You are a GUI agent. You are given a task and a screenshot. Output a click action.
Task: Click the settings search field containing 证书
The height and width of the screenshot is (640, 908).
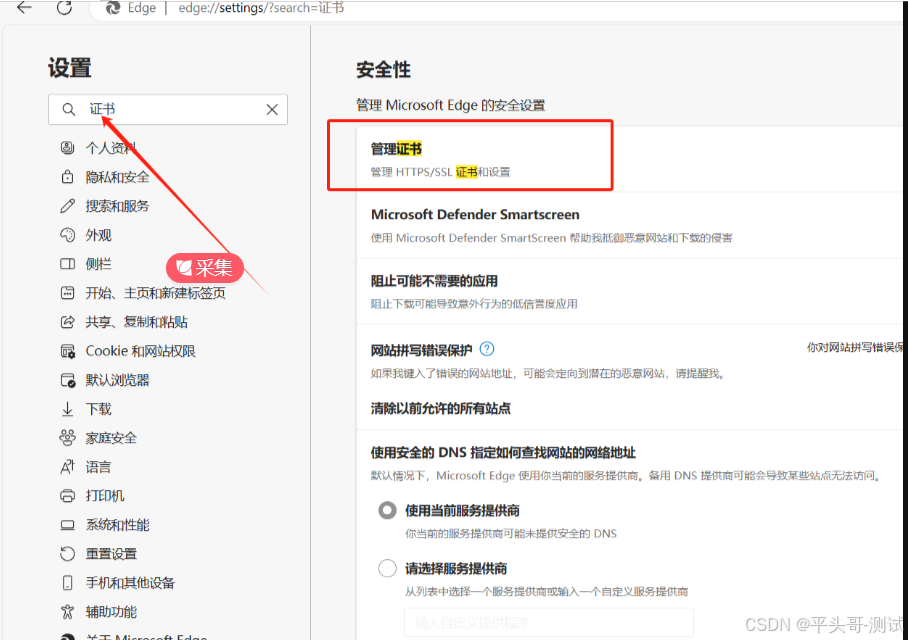click(x=168, y=109)
